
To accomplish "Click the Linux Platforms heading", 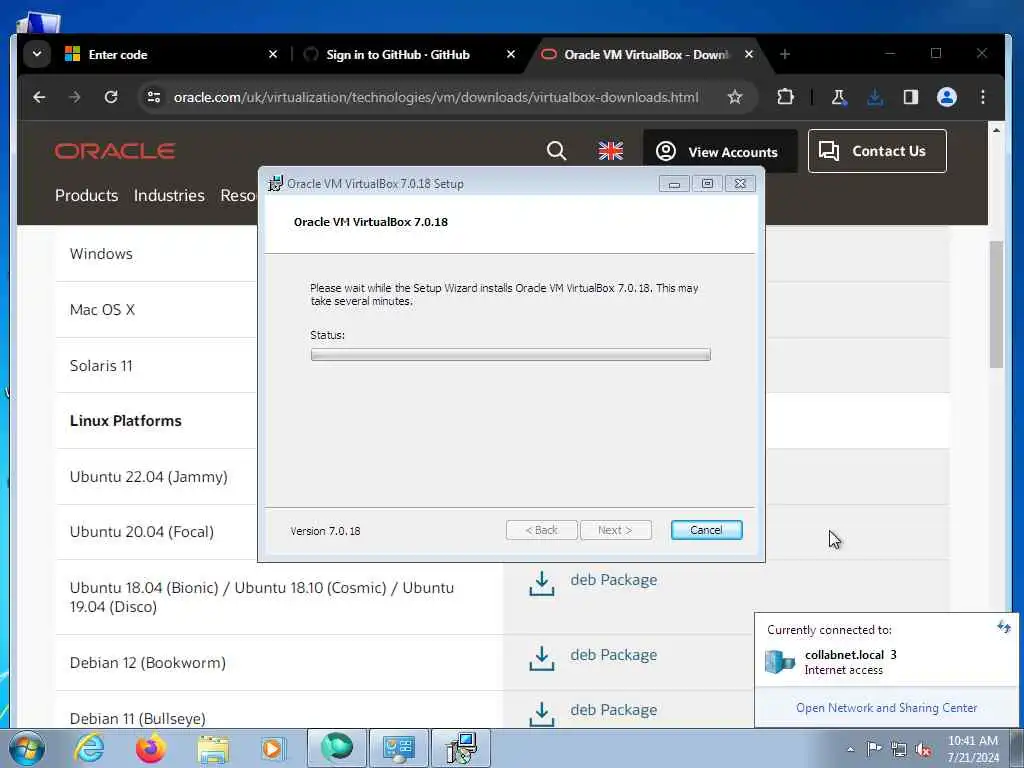I will pos(125,421).
